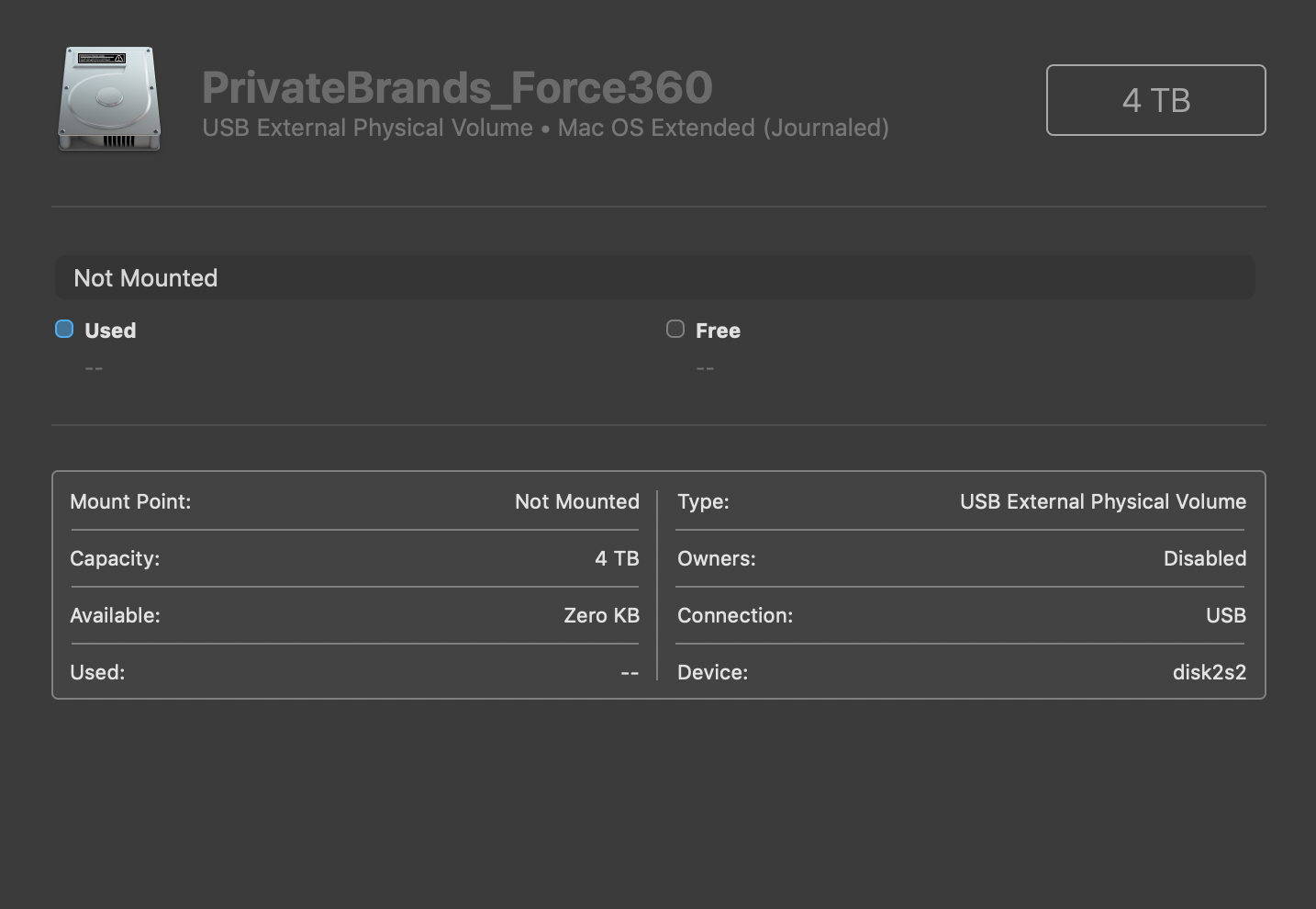Select the PrivateBrands_Force360 volume title
Viewport: 1316px width, 909px height.
tap(457, 88)
